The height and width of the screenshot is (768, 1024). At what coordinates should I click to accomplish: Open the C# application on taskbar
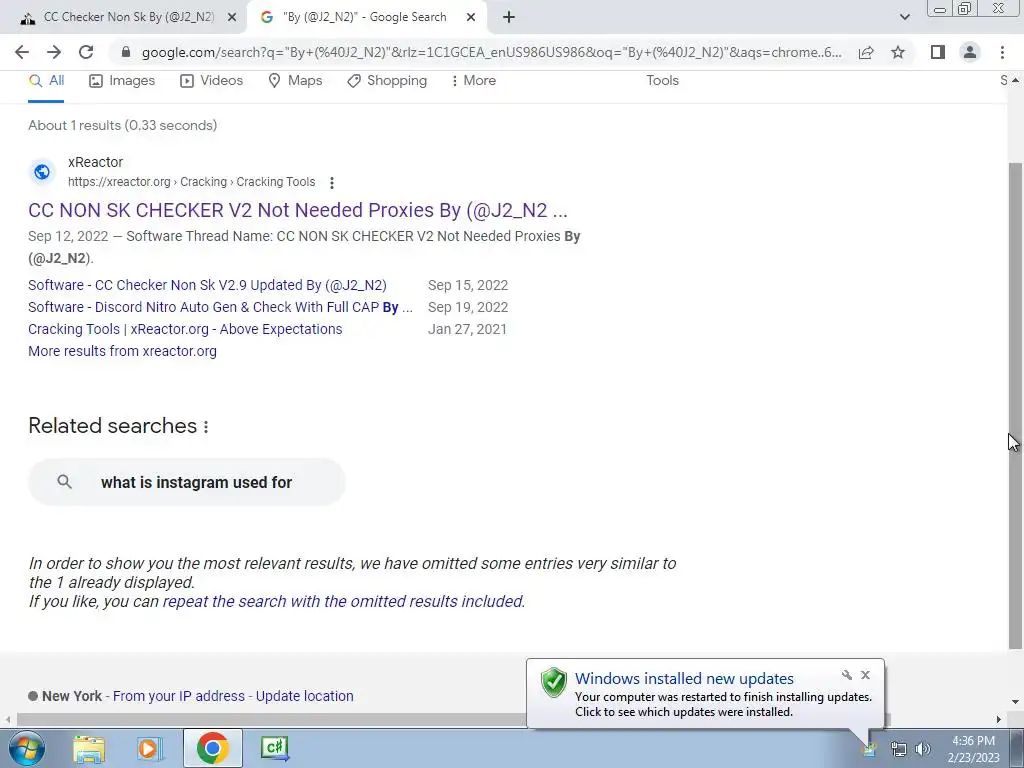(x=274, y=748)
